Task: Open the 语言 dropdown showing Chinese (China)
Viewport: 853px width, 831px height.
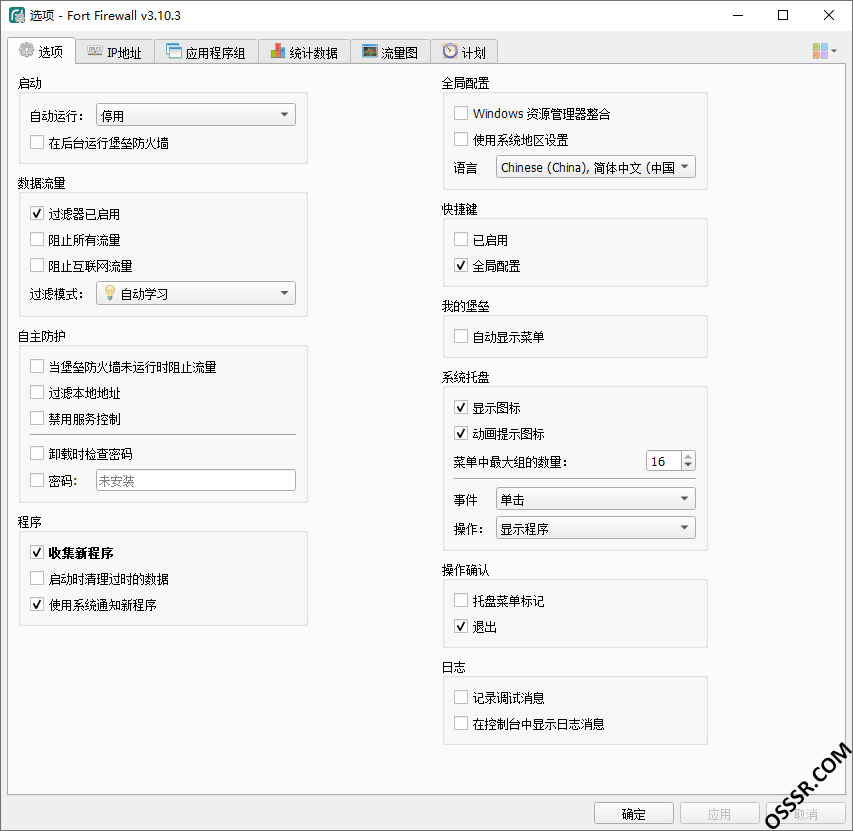Action: 596,167
